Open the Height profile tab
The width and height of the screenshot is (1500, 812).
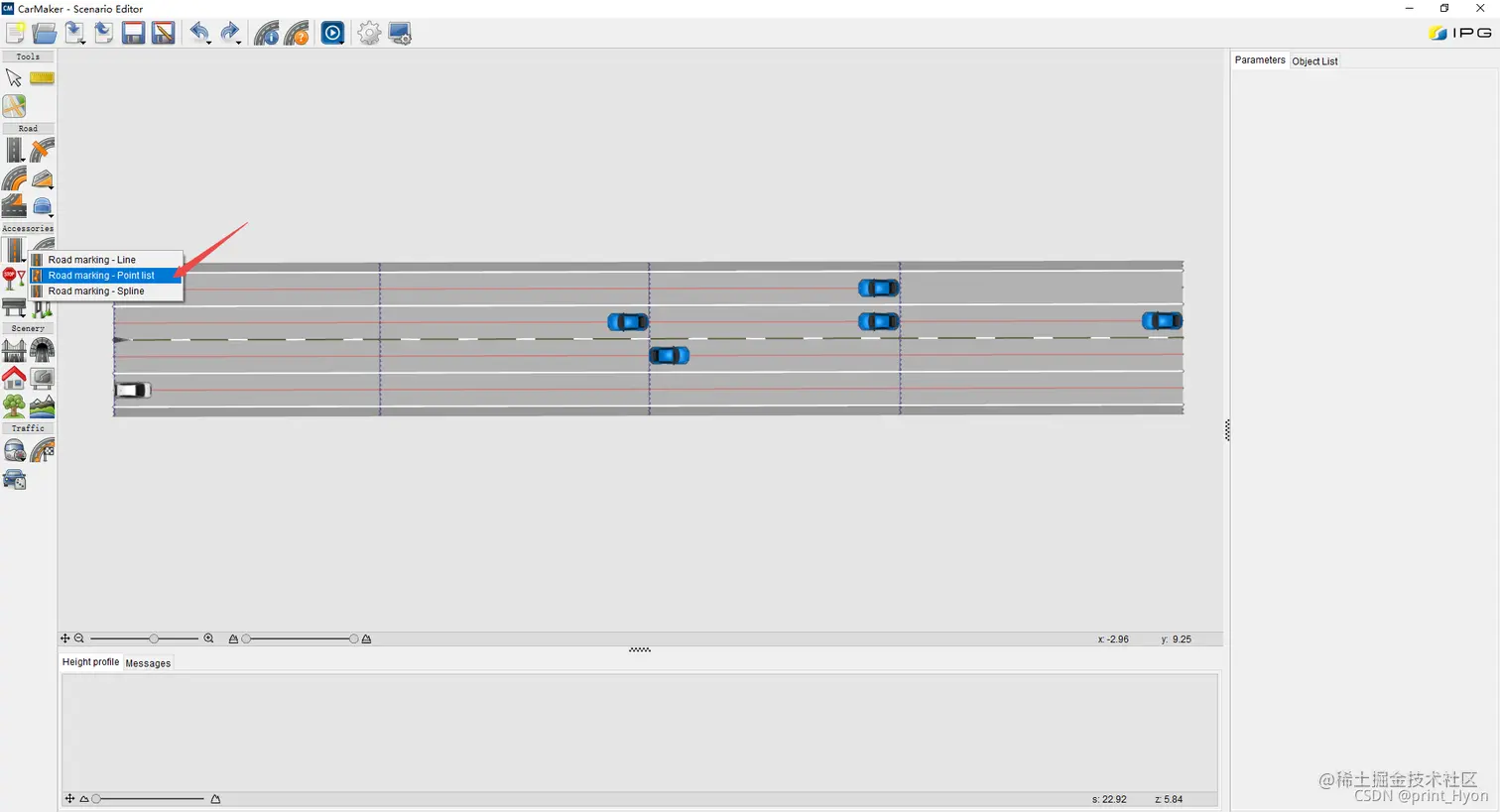point(90,662)
